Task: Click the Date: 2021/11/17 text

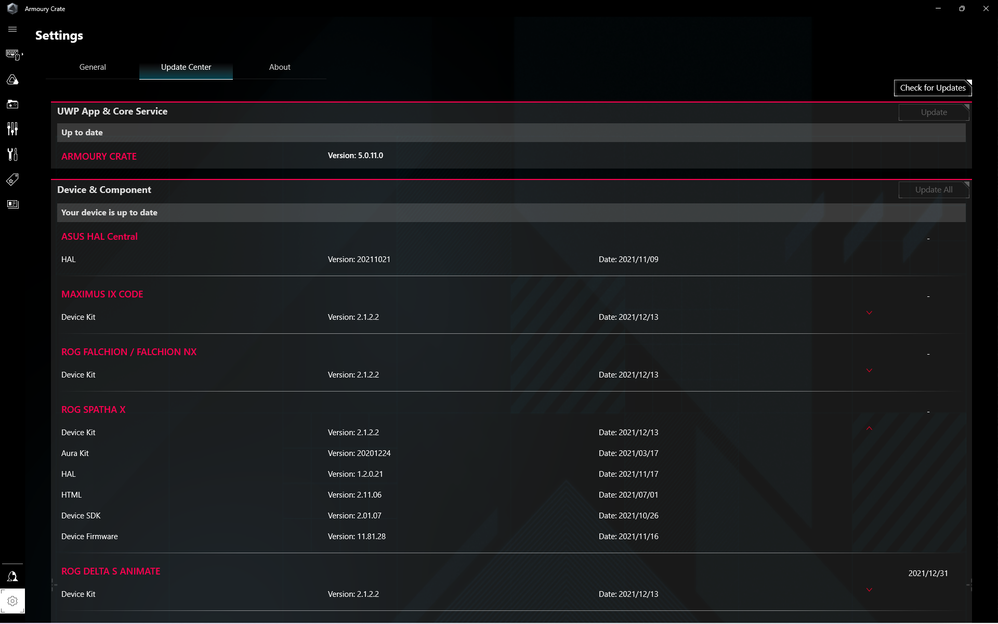Action: (628, 474)
